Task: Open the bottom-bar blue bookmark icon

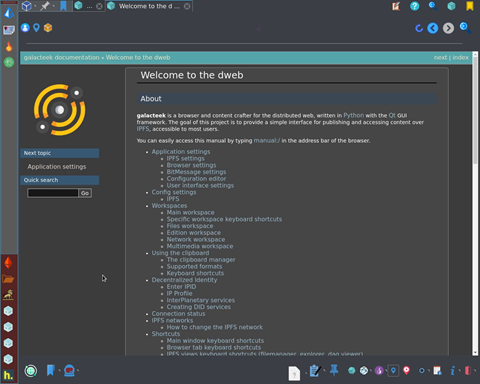Action: coord(50,370)
